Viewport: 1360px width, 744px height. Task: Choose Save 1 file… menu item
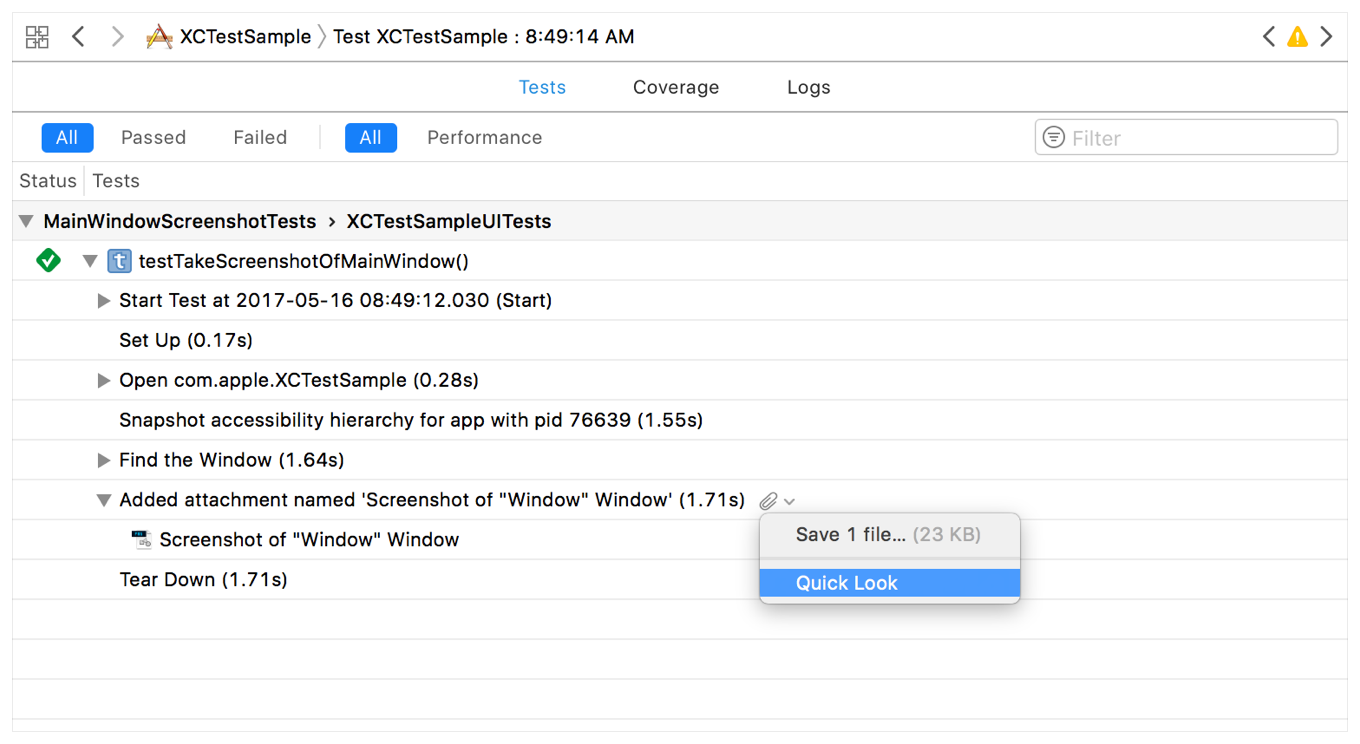click(890, 534)
